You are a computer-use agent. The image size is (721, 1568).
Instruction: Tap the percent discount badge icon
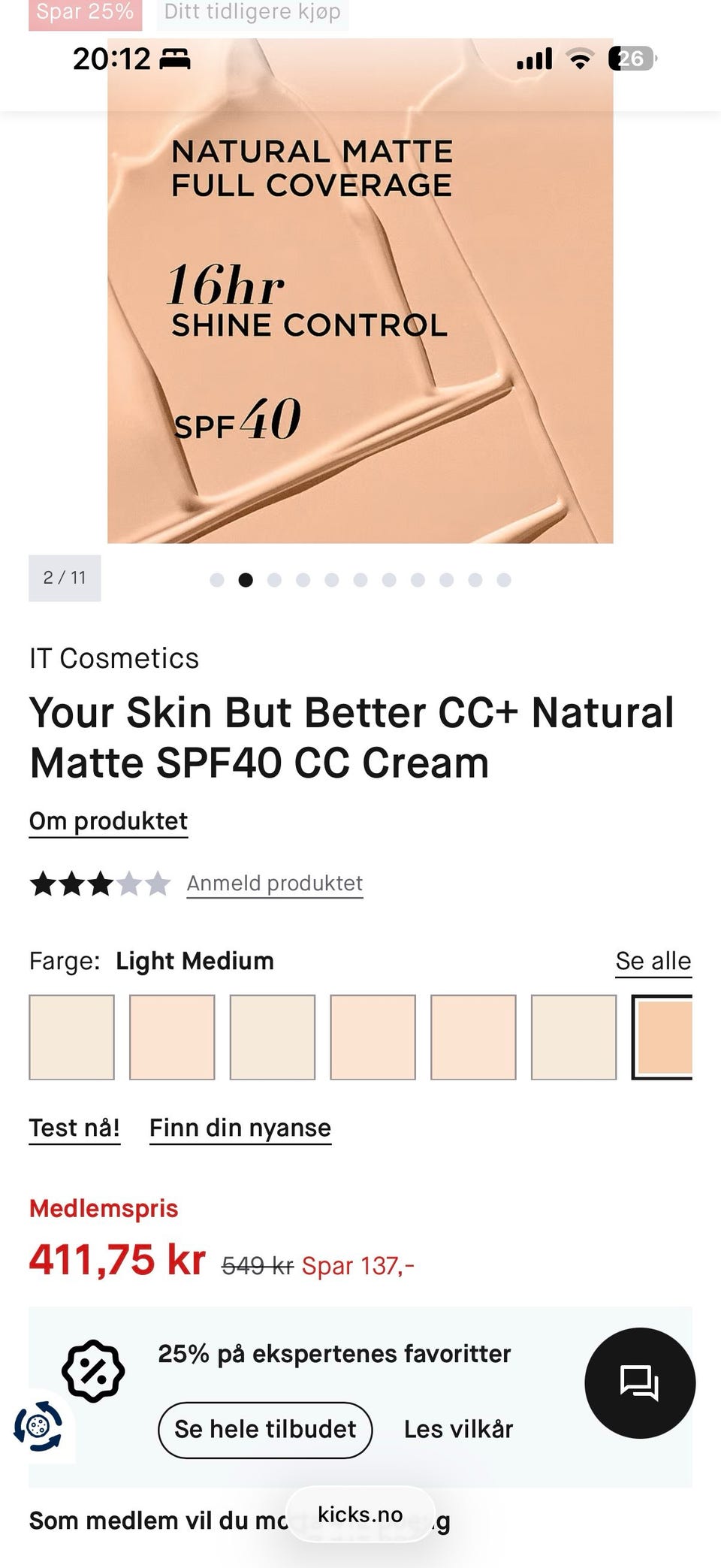(x=93, y=1370)
